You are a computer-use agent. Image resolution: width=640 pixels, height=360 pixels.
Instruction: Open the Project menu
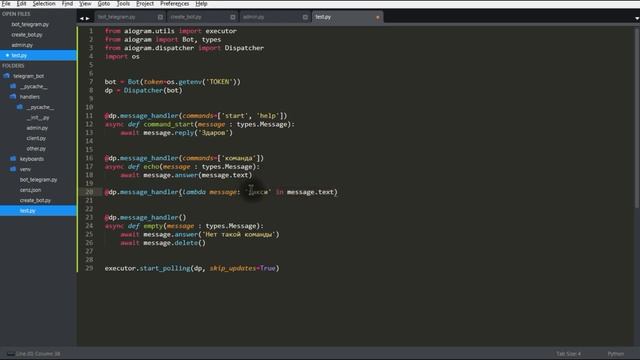[x=145, y=4]
